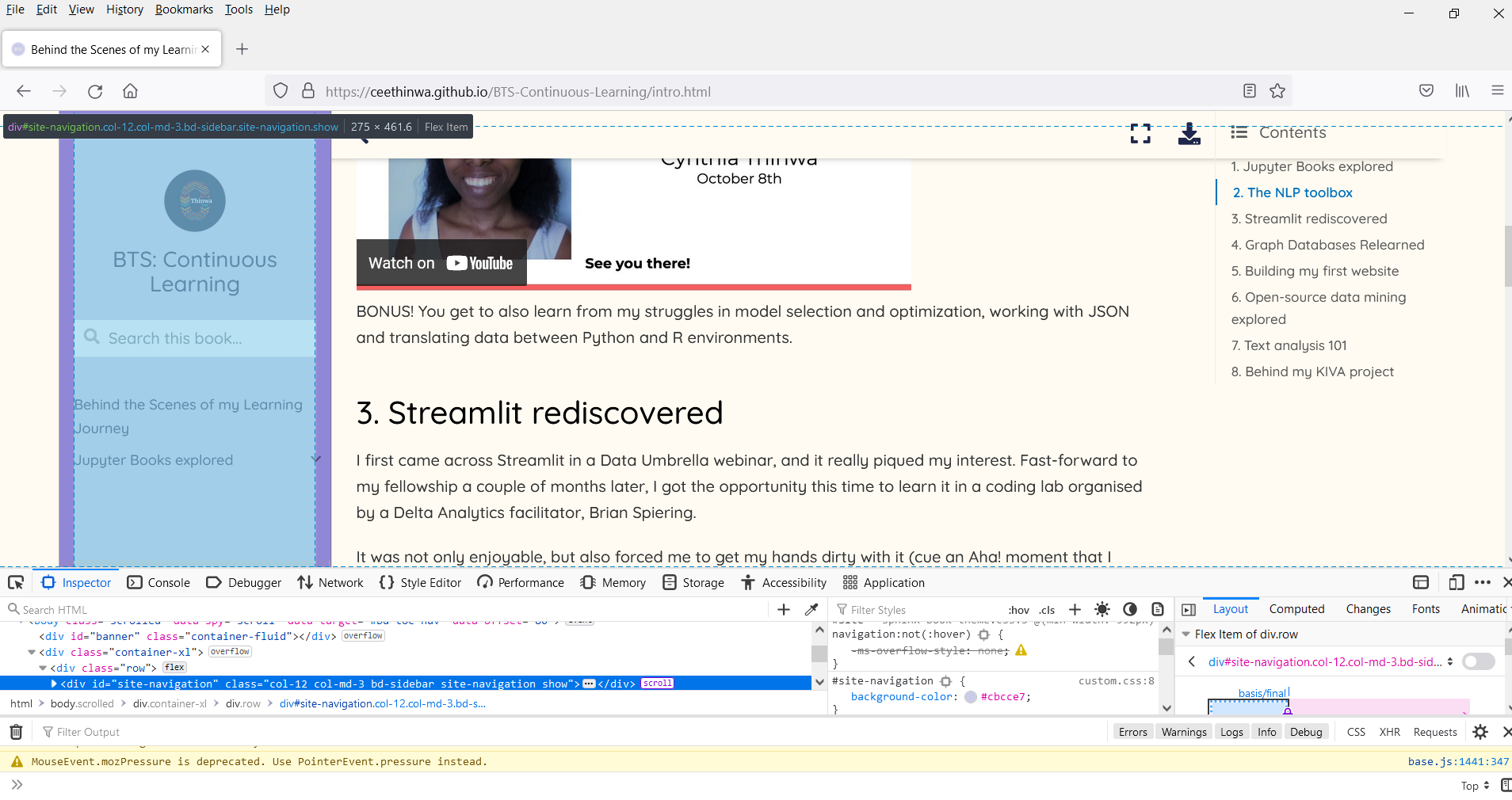Open a new browser tab
Viewport: 1512px width, 800px height.
[x=242, y=49]
